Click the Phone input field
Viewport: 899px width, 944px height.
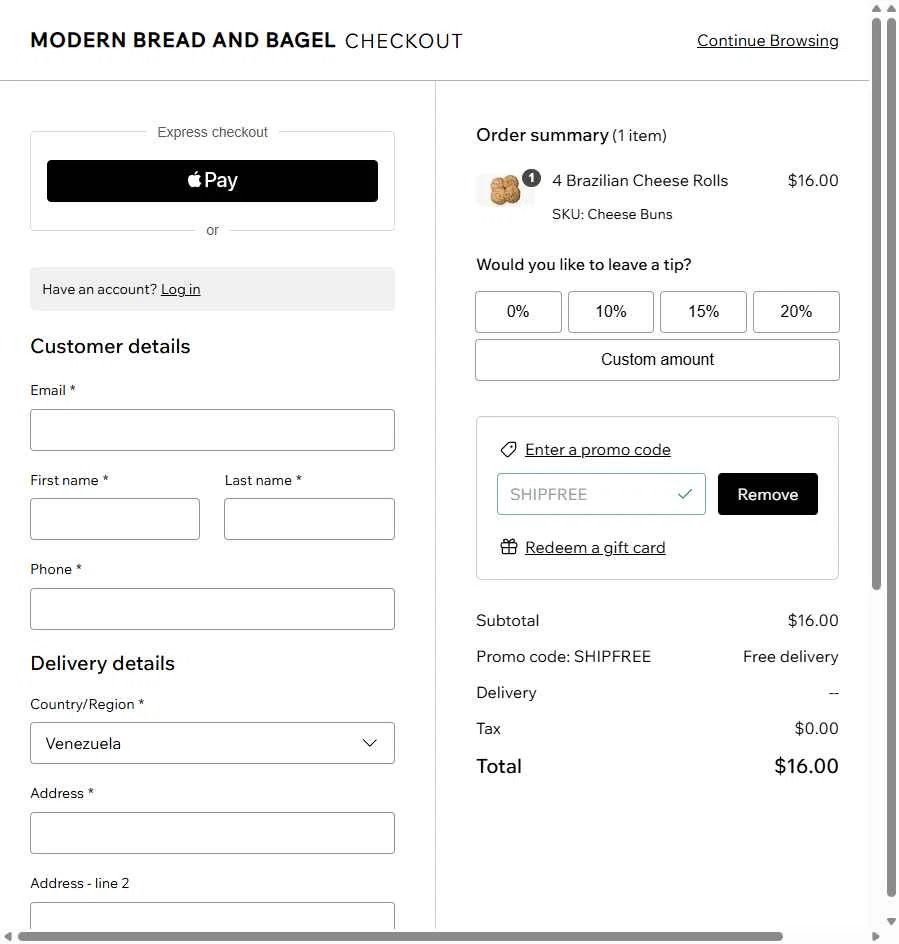pos(211,608)
